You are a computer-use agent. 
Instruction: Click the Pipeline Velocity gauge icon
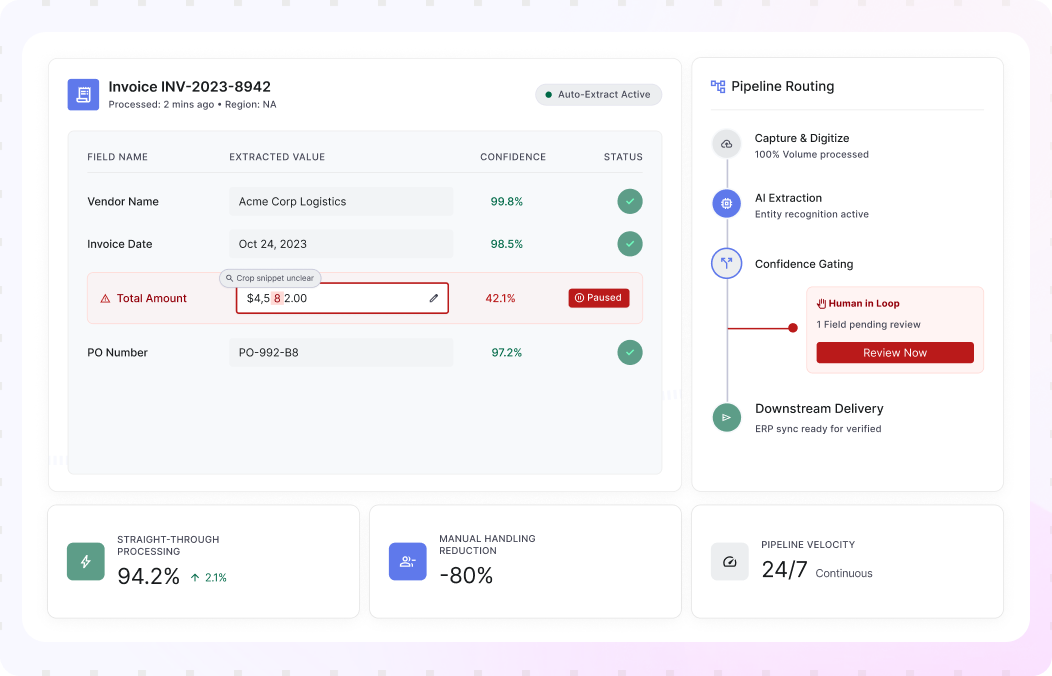(x=730, y=561)
